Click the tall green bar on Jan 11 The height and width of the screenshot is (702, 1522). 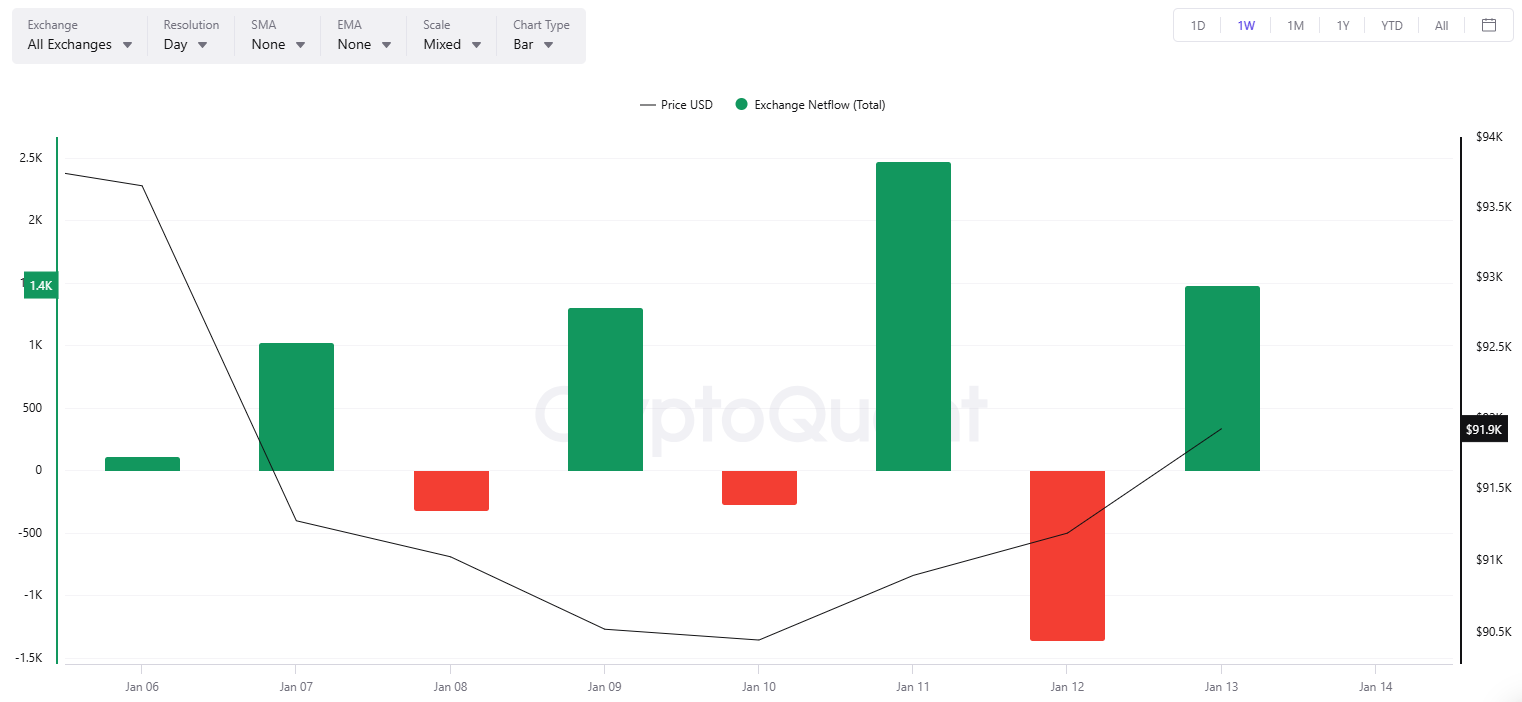(913, 315)
